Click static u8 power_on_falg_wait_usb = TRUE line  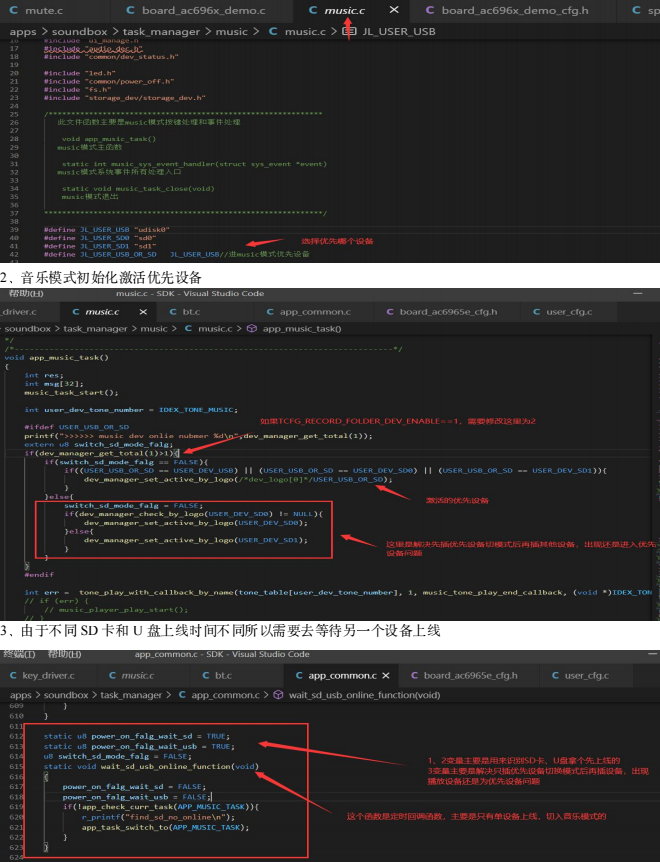click(x=139, y=746)
